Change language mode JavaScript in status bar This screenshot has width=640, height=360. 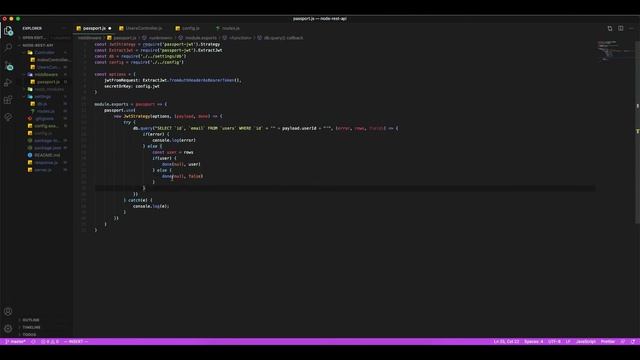click(586, 342)
